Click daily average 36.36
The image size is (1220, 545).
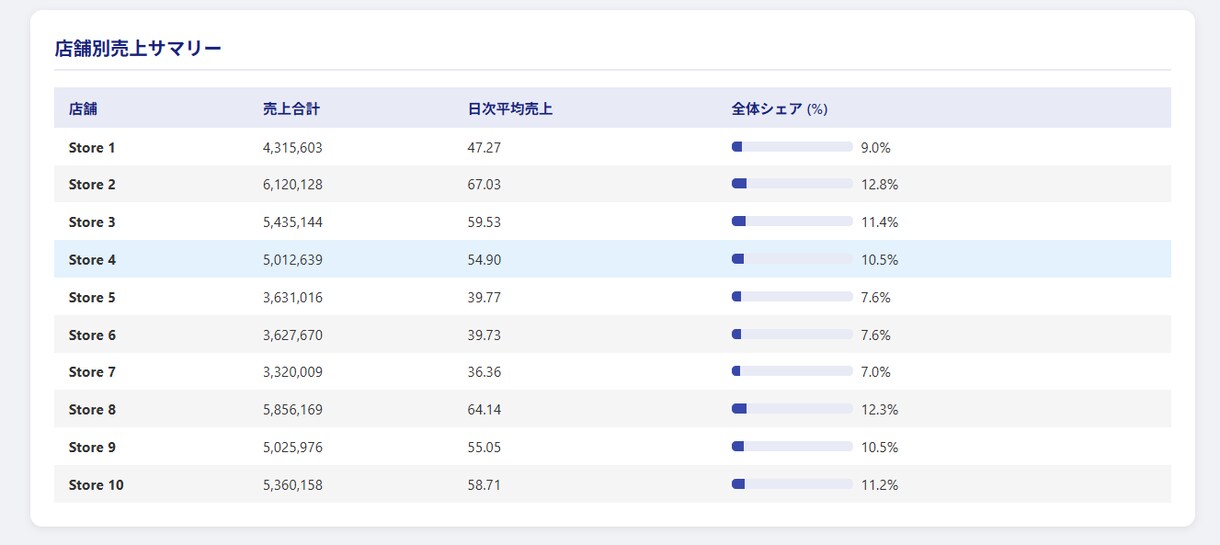click(484, 372)
